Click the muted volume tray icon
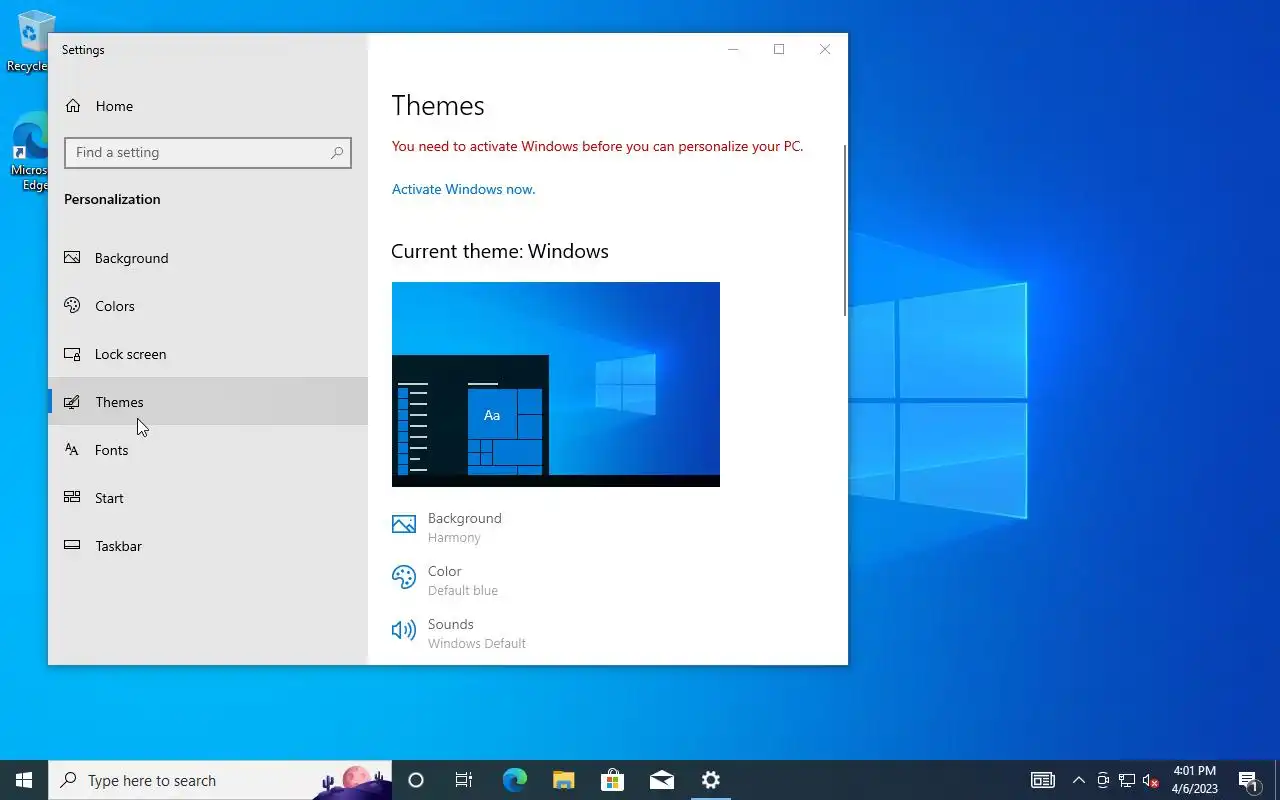Viewport: 1280px width, 800px height. (1151, 780)
